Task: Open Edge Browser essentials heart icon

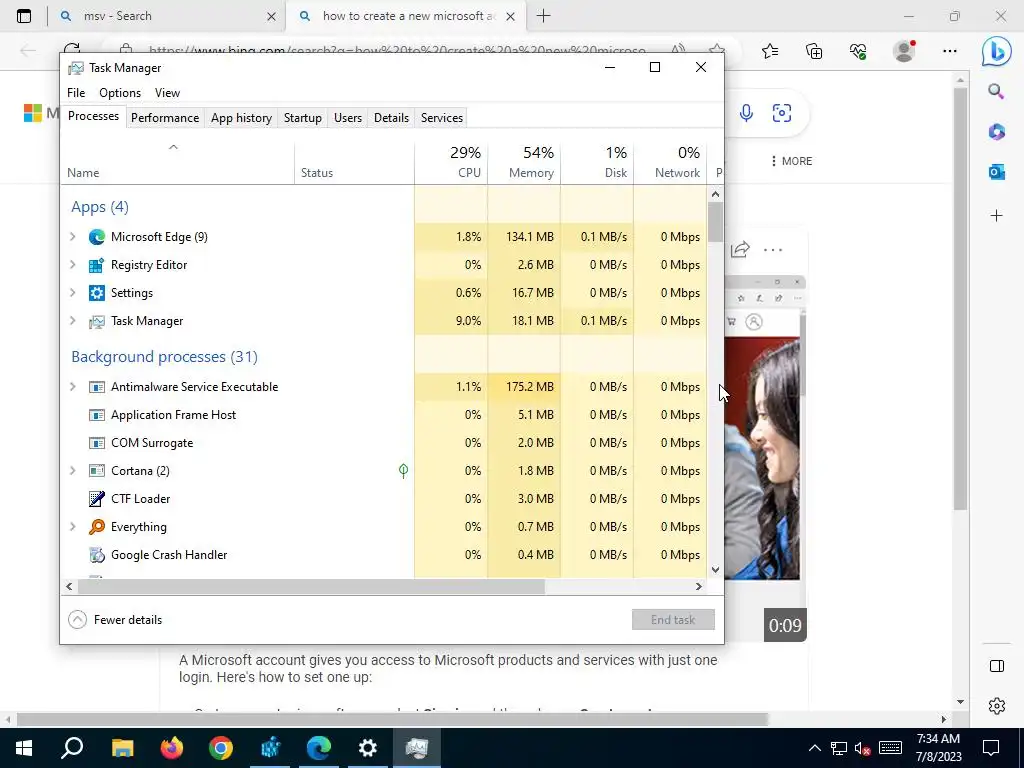Action: click(858, 51)
